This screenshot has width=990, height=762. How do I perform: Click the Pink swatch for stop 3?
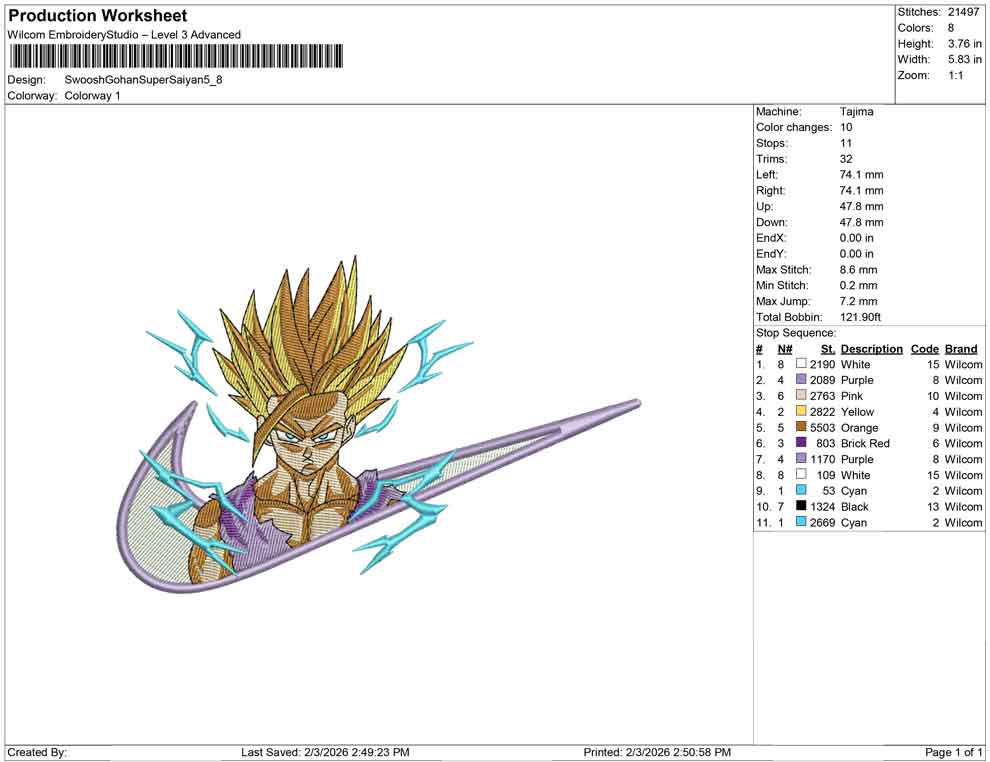point(800,396)
